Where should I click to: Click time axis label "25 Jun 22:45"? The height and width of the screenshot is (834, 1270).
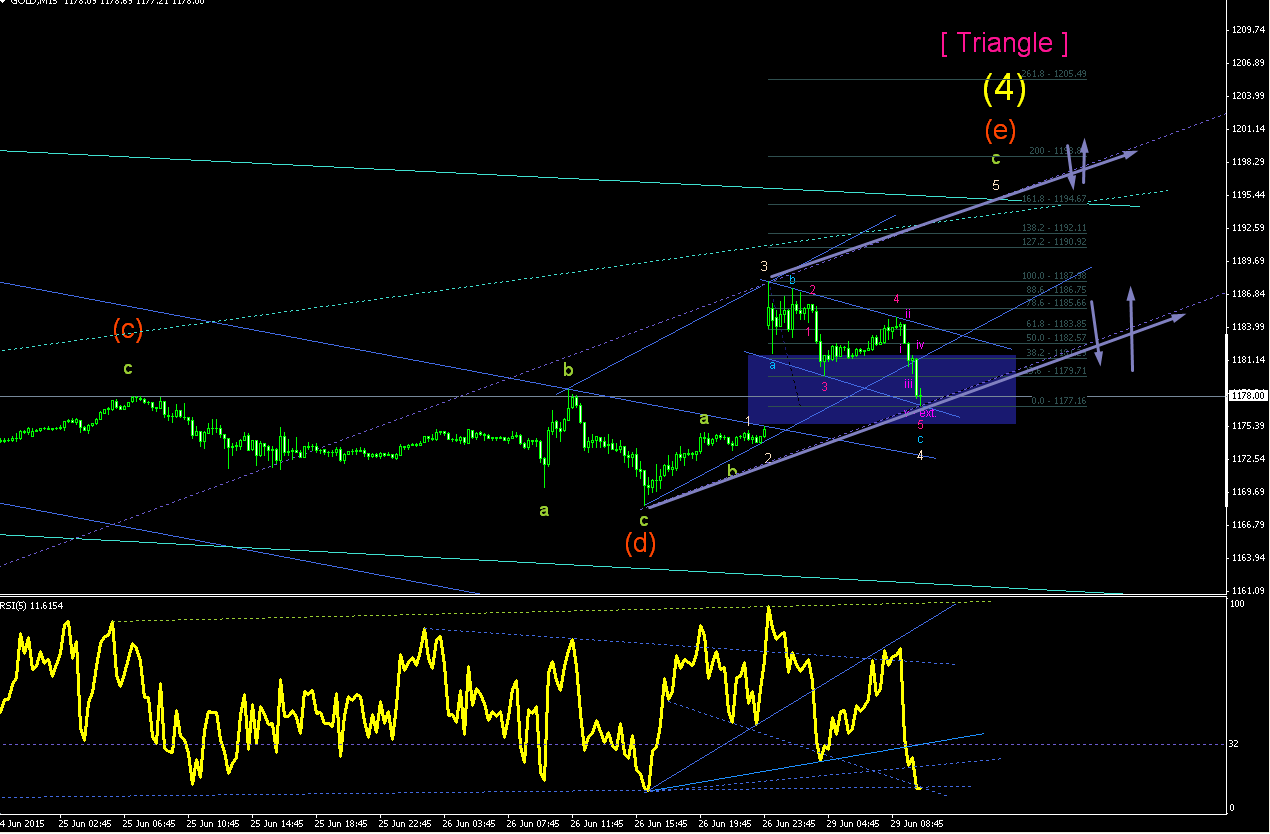coord(405,825)
